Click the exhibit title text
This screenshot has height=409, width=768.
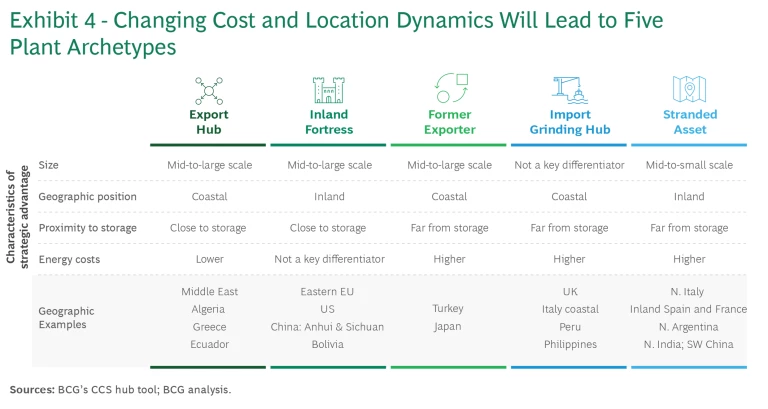(336, 34)
